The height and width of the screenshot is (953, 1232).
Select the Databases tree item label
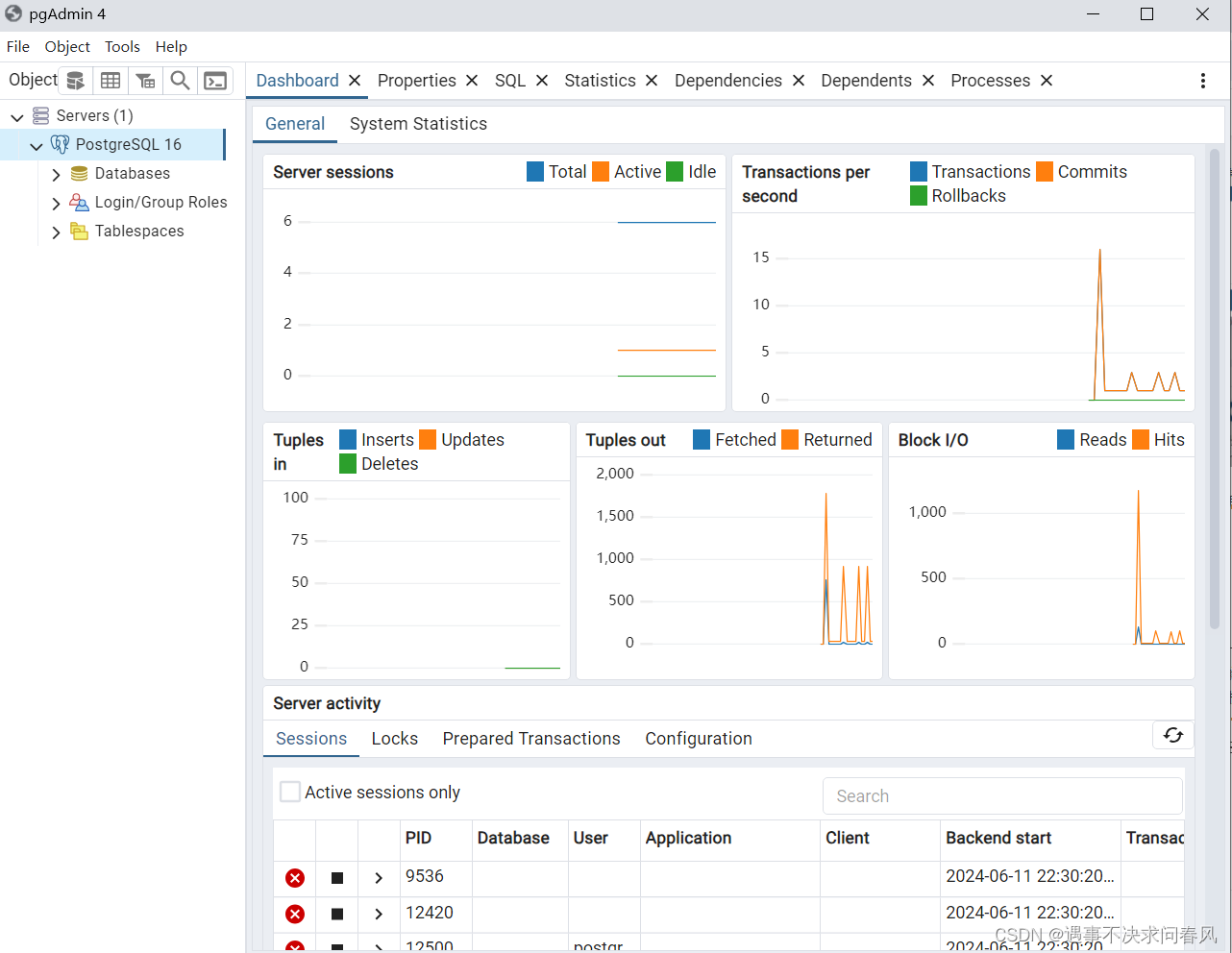tap(133, 174)
